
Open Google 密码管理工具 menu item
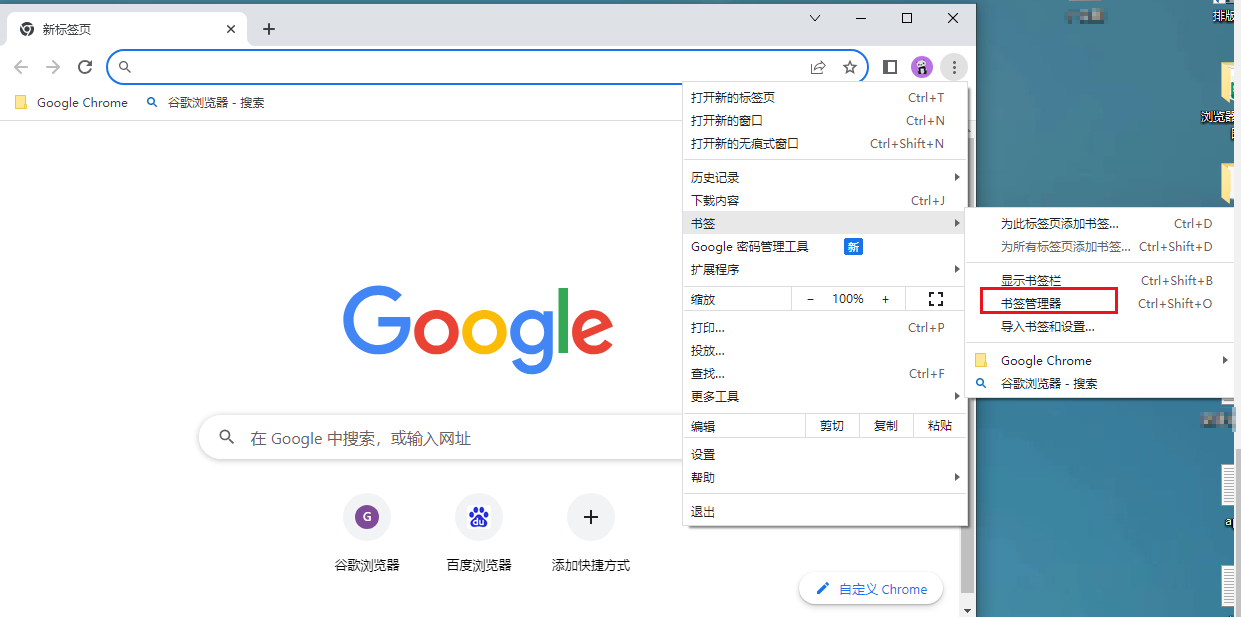point(825,246)
